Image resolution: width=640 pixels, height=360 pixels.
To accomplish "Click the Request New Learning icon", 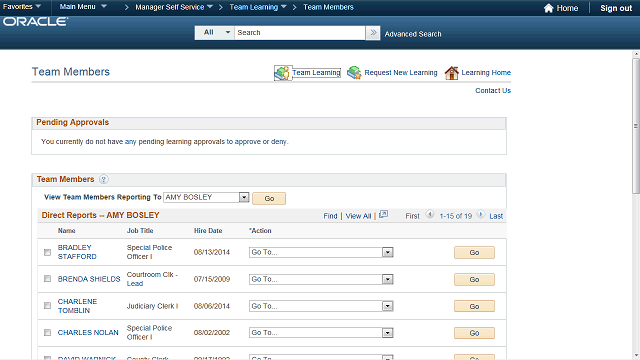I will pyautogui.click(x=354, y=73).
